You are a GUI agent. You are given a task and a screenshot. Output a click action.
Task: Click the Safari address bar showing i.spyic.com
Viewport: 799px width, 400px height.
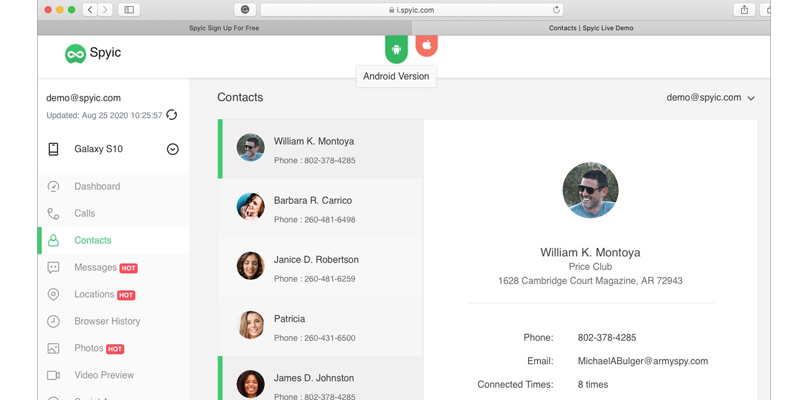410,10
